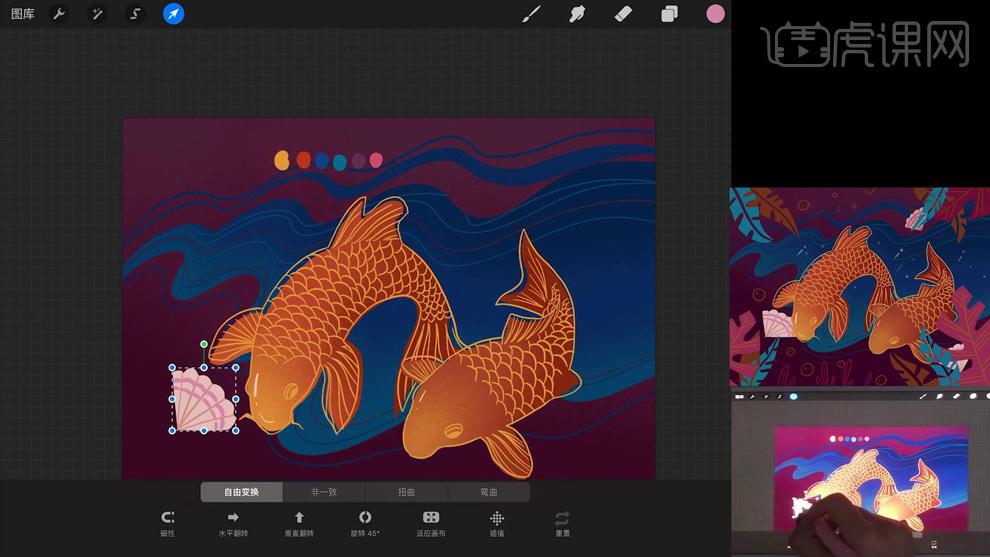Select the Smudge finger tool

click(577, 14)
